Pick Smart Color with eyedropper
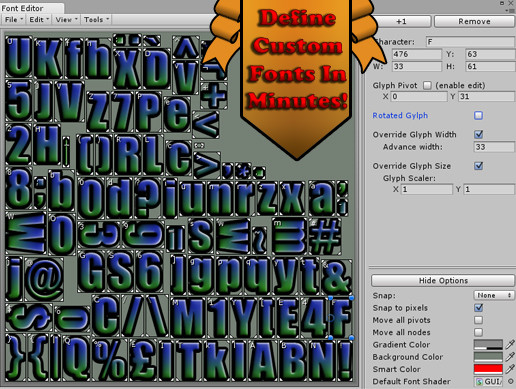The image size is (516, 389). pyautogui.click(x=510, y=369)
